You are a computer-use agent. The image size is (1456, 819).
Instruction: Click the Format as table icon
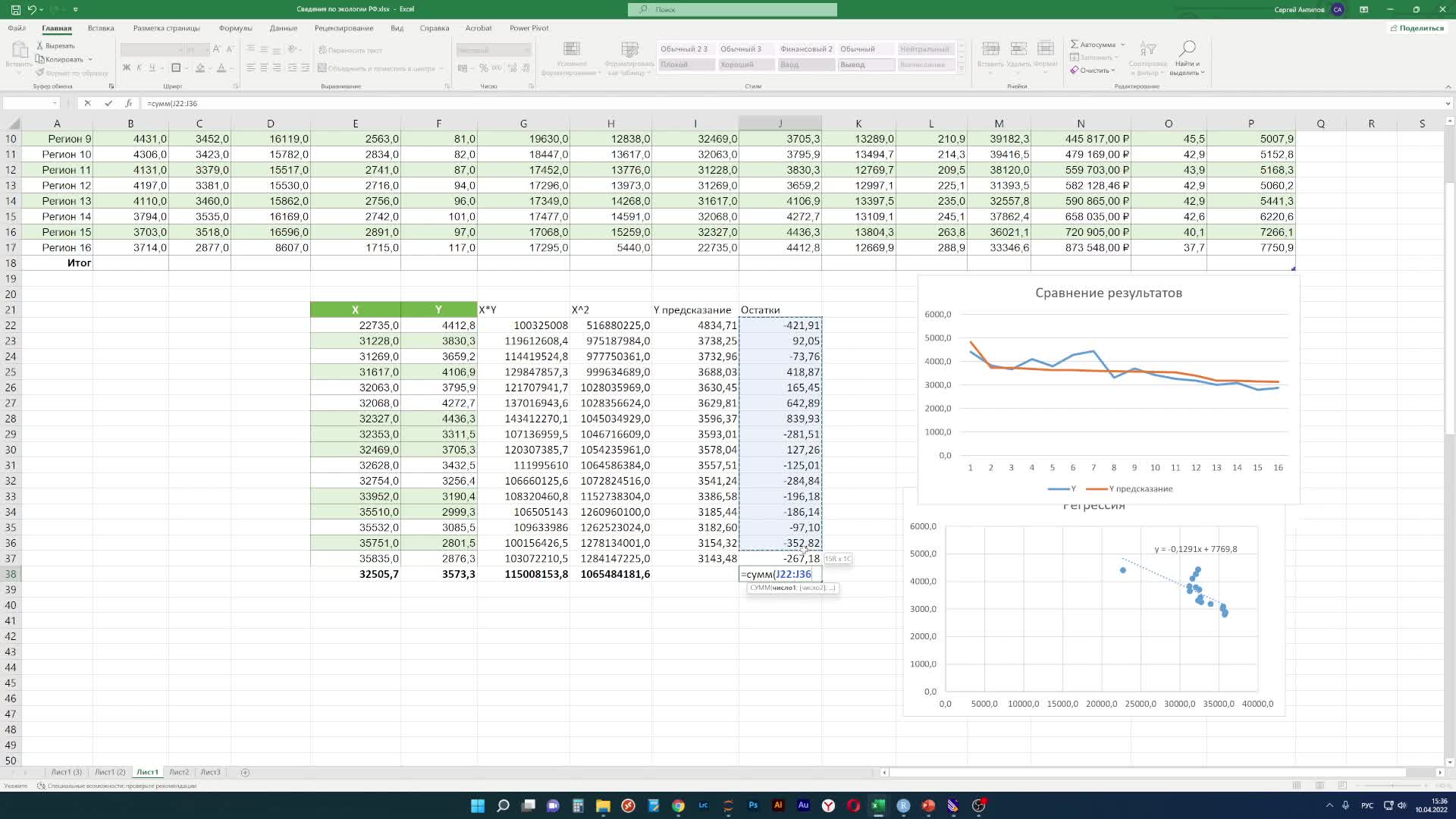click(629, 50)
